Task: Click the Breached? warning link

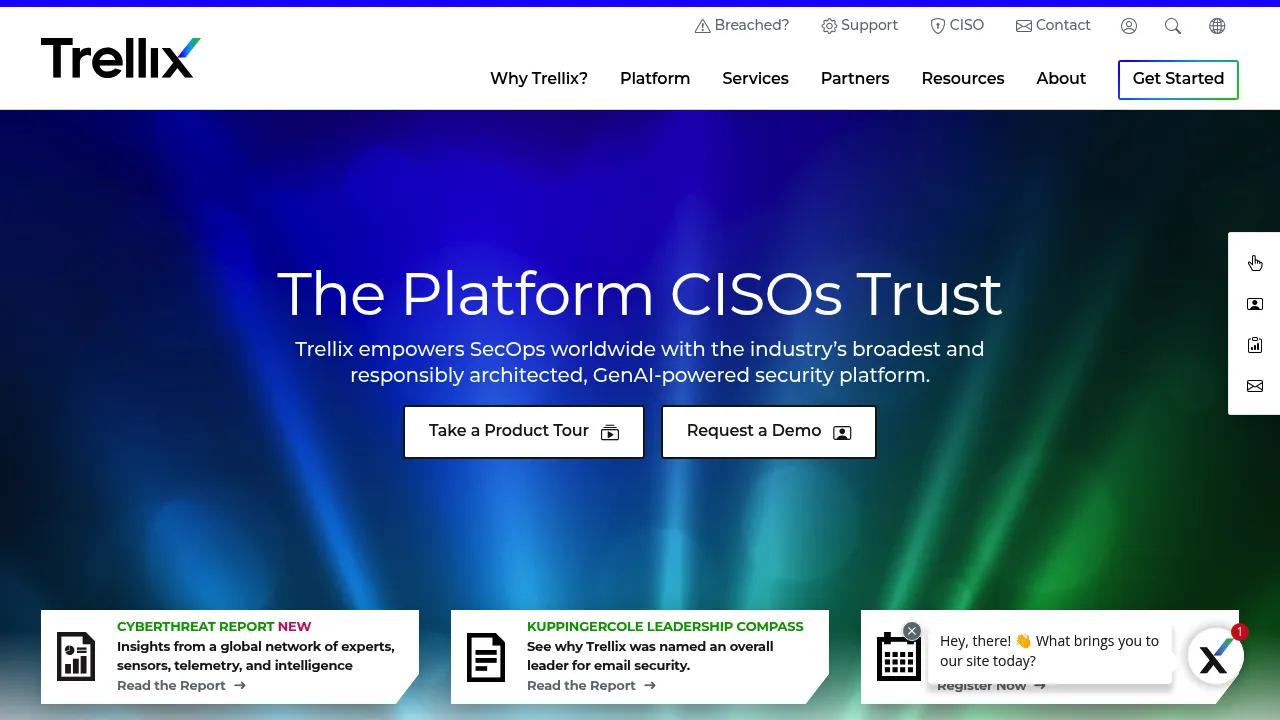Action: 742,26
